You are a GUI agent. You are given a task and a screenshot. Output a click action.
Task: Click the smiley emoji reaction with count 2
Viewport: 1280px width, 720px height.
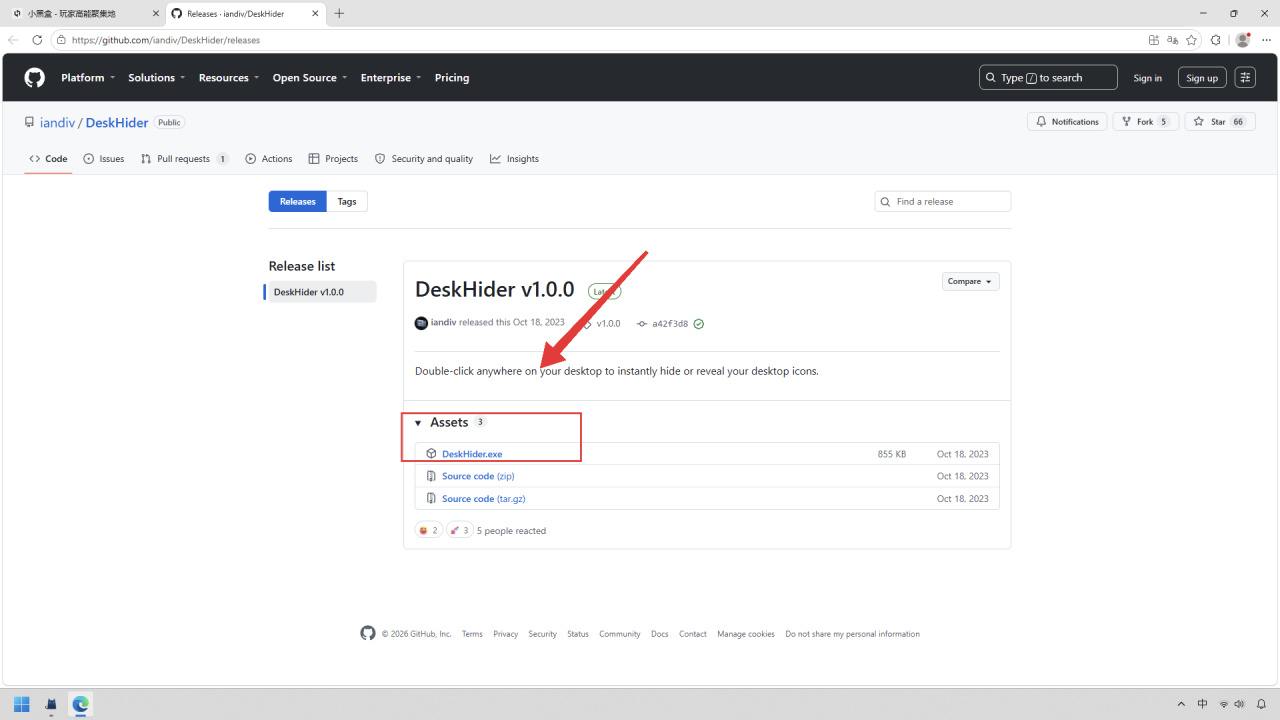pos(428,530)
